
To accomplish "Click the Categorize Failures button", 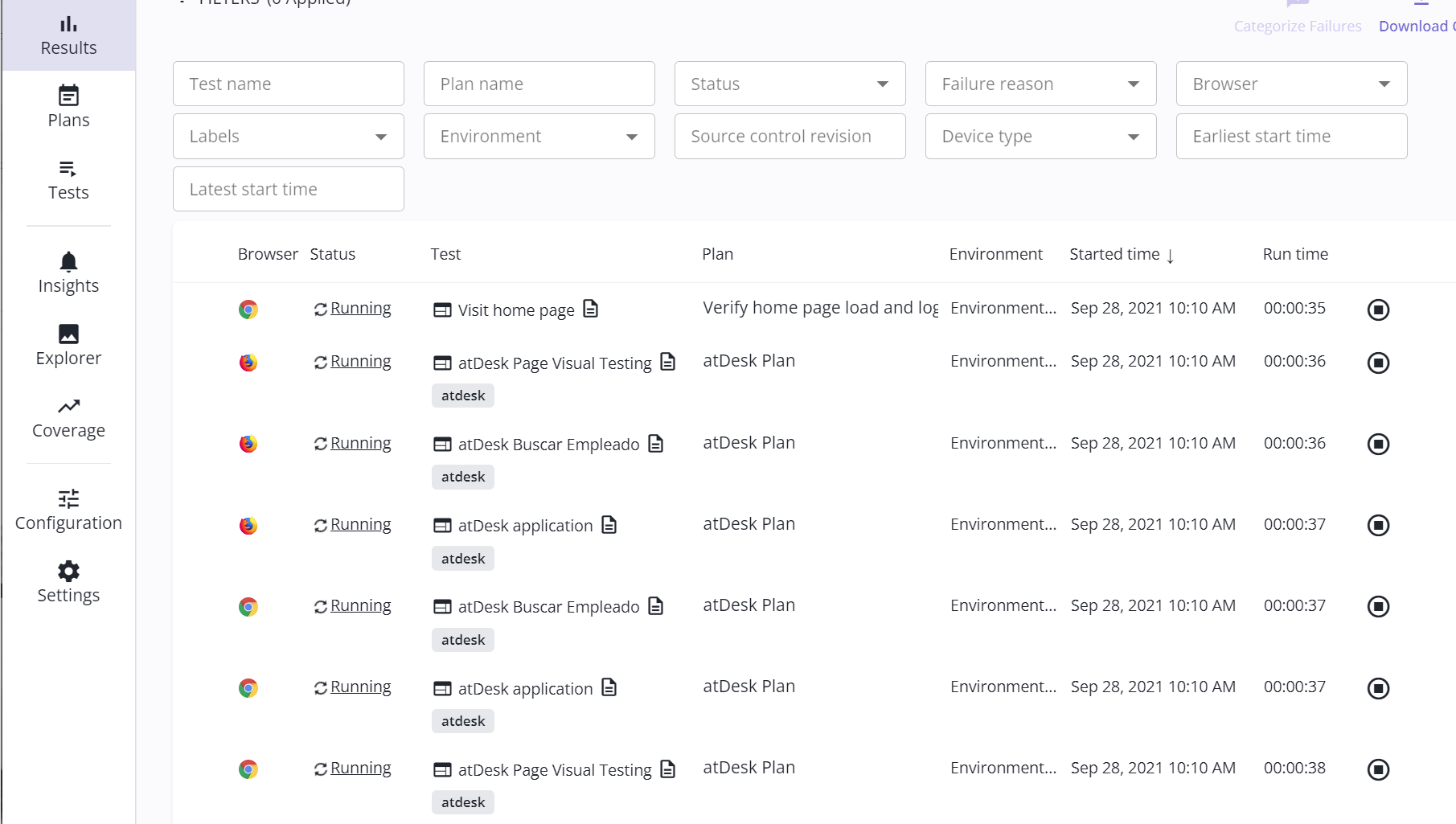I will (1297, 26).
